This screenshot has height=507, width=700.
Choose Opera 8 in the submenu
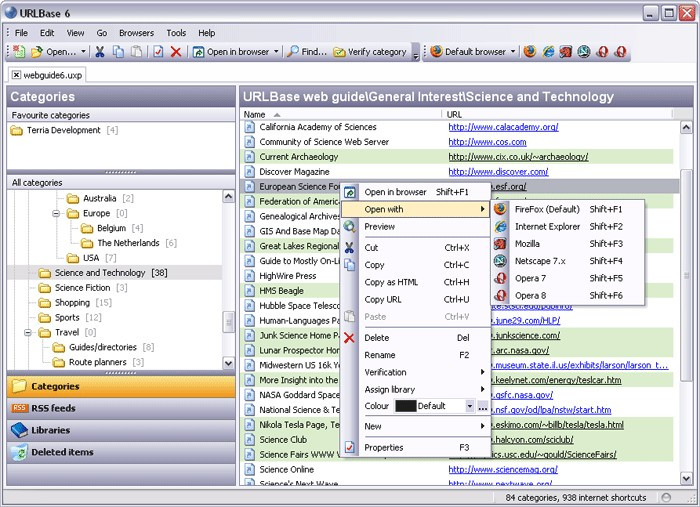[568, 295]
